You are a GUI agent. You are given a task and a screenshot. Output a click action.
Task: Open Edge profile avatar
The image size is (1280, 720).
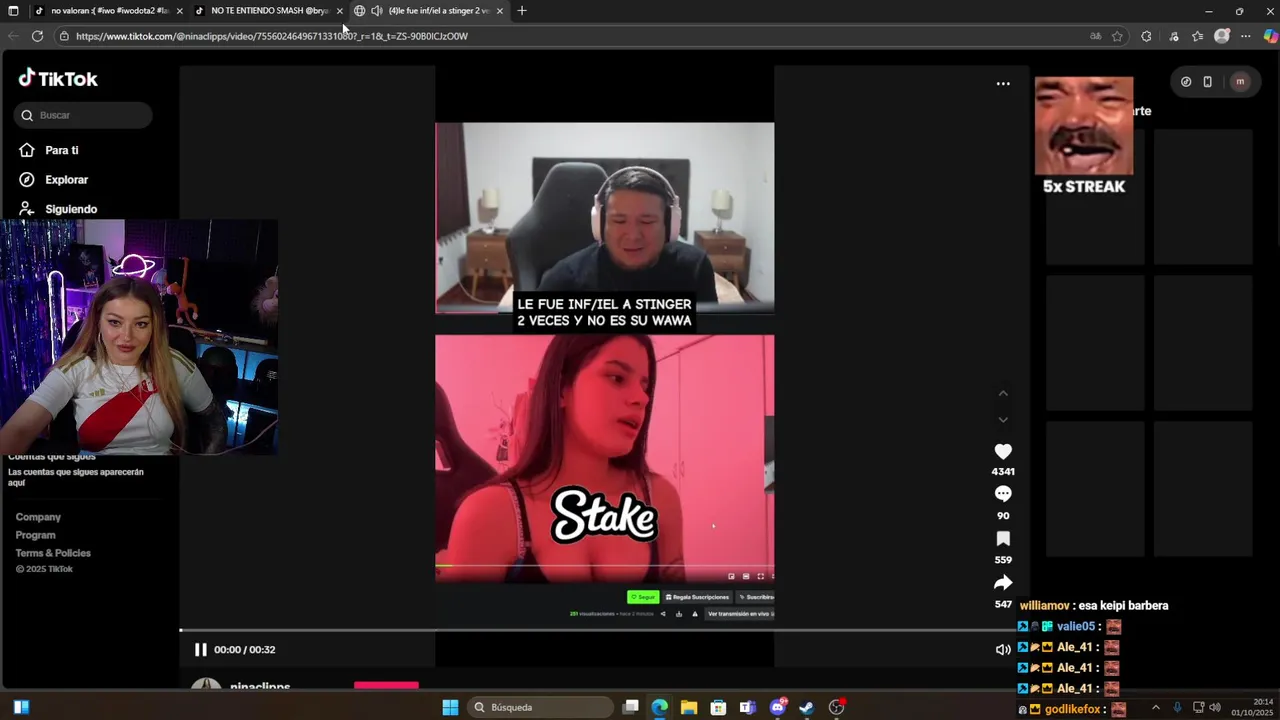pyautogui.click(x=1222, y=36)
